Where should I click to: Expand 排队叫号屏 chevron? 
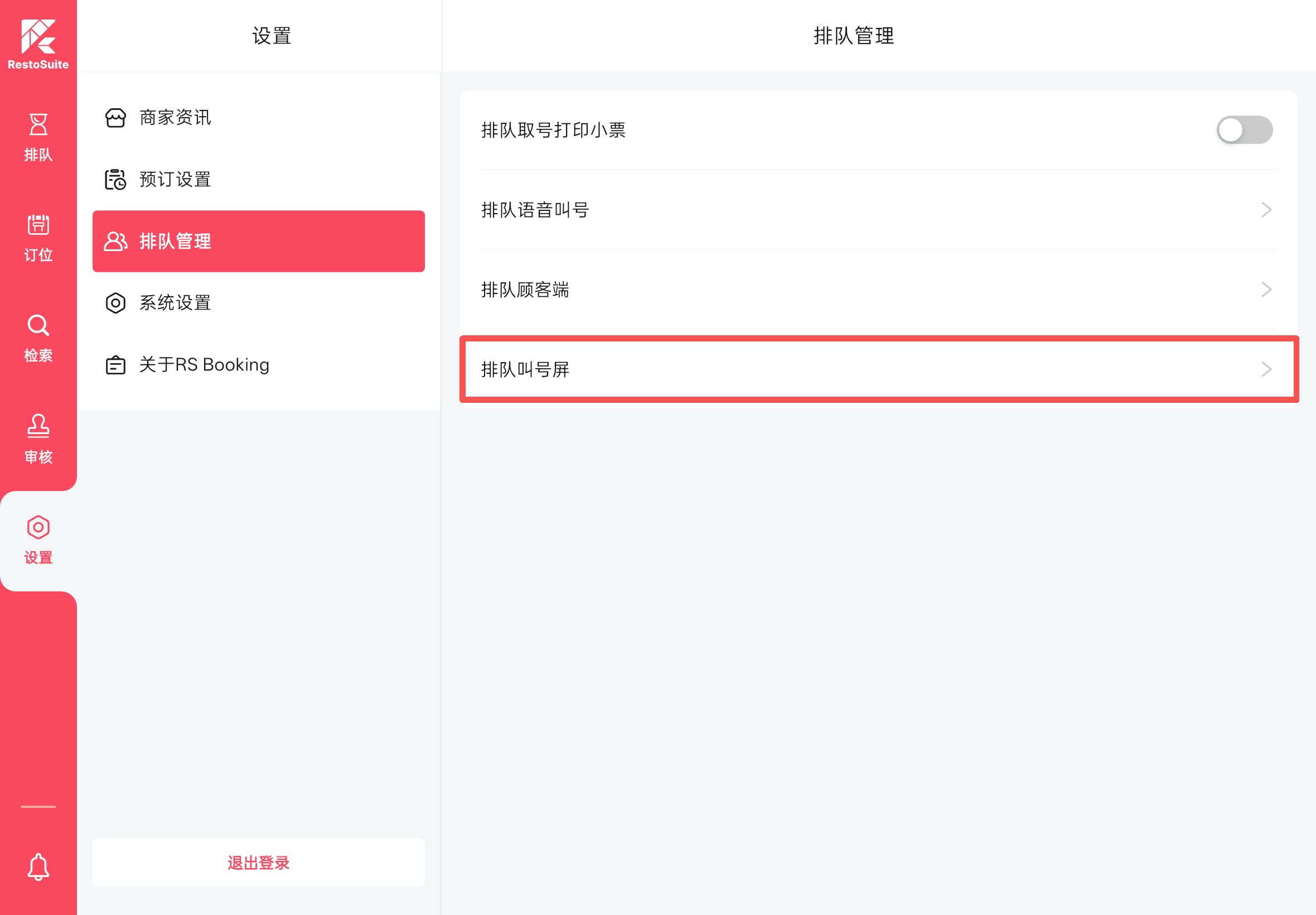1266,369
